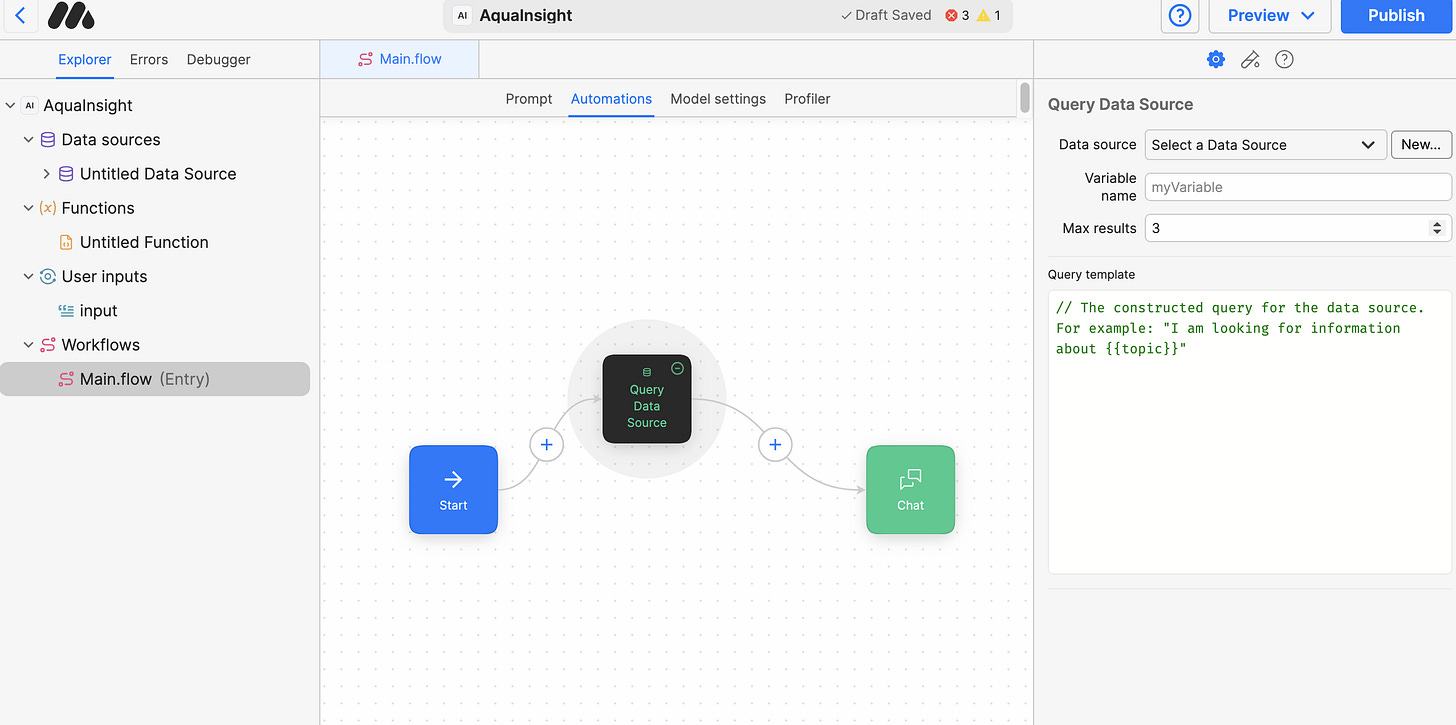
Task: Click the New... button for data sources
Action: click(1421, 144)
